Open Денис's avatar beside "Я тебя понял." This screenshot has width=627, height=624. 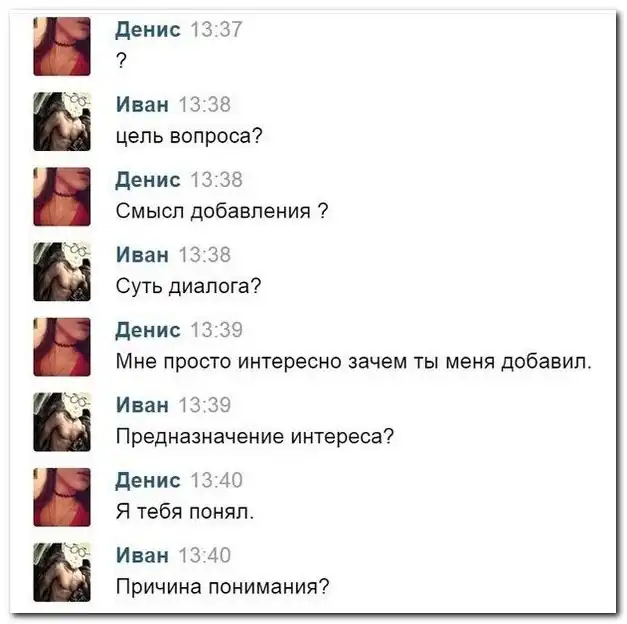[x=62, y=497]
